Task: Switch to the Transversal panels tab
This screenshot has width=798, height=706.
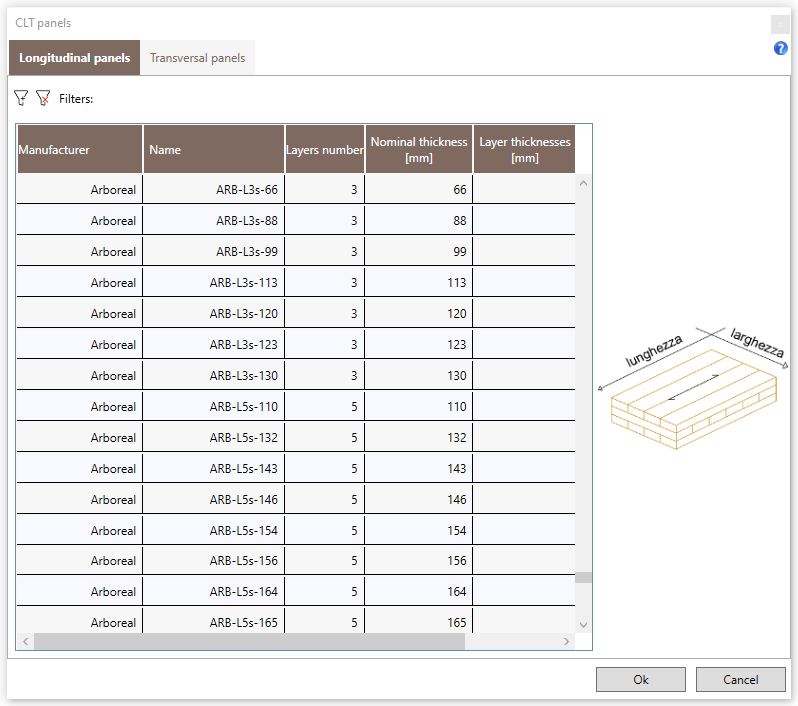Action: 197,58
